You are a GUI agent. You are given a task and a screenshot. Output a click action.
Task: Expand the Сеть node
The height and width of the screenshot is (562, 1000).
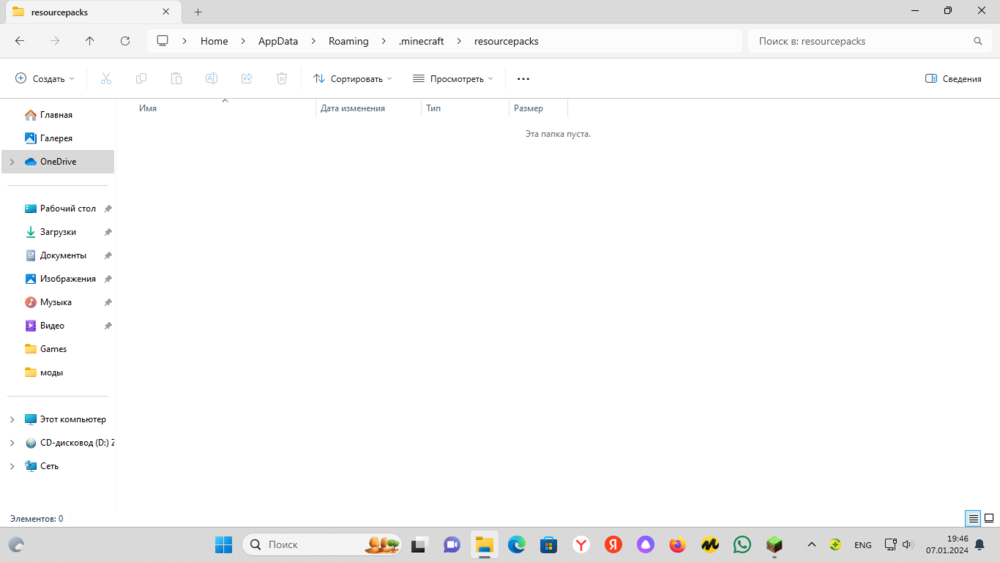click(x=12, y=466)
